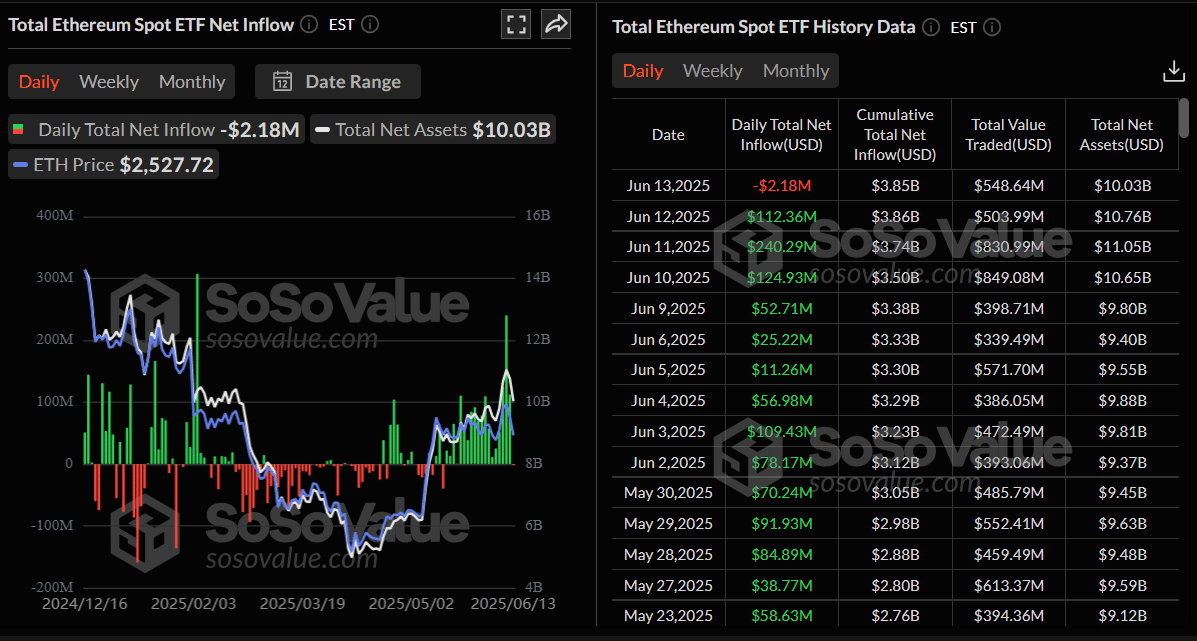Click Cumulative Total Net Inflow(USD) header
Viewport: 1197px width, 641px height.
pyautogui.click(x=895, y=135)
